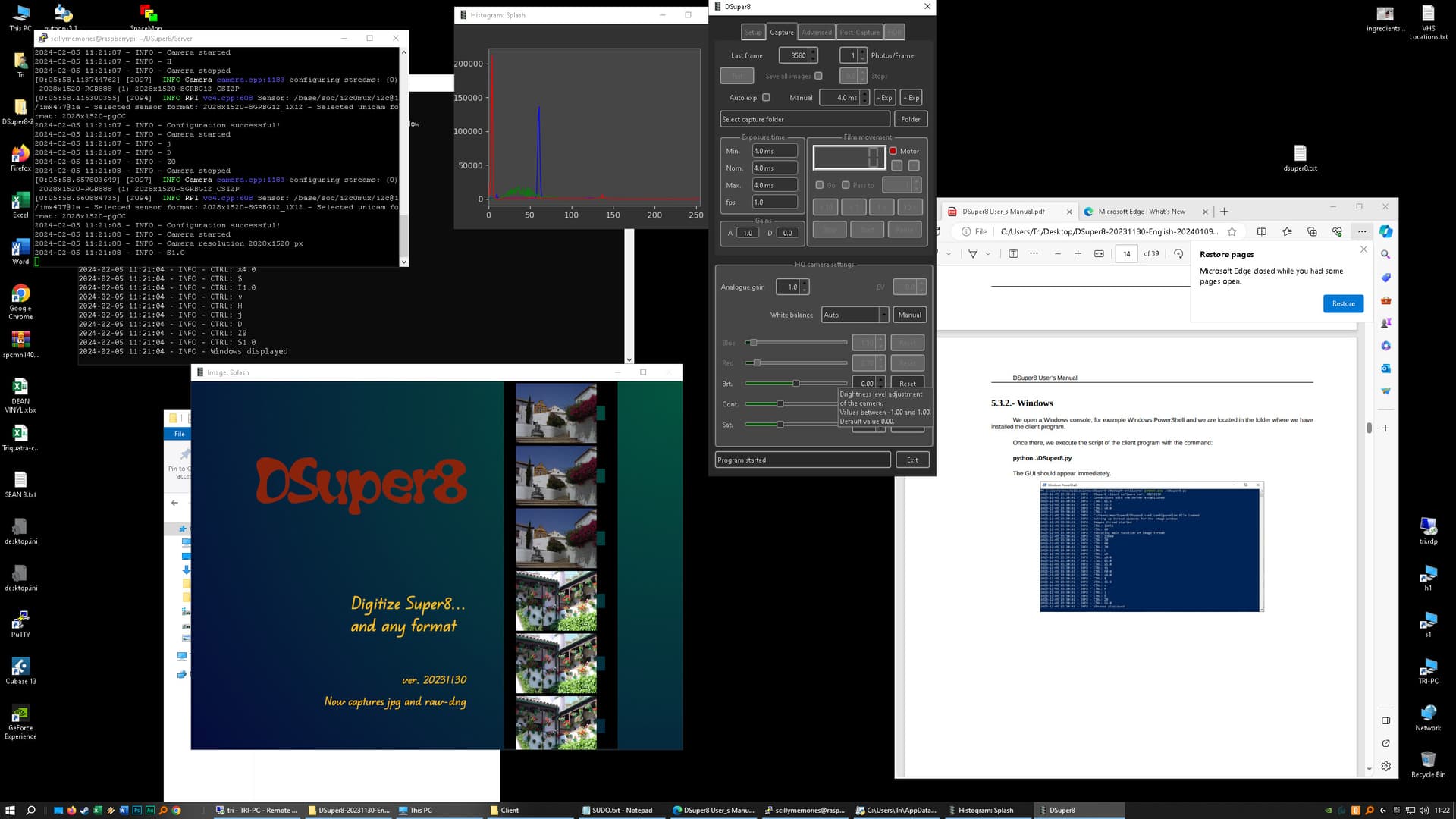Viewport: 1456px width, 819px height.
Task: Adjust the Brt. brightness slider
Action: pyautogui.click(x=796, y=384)
